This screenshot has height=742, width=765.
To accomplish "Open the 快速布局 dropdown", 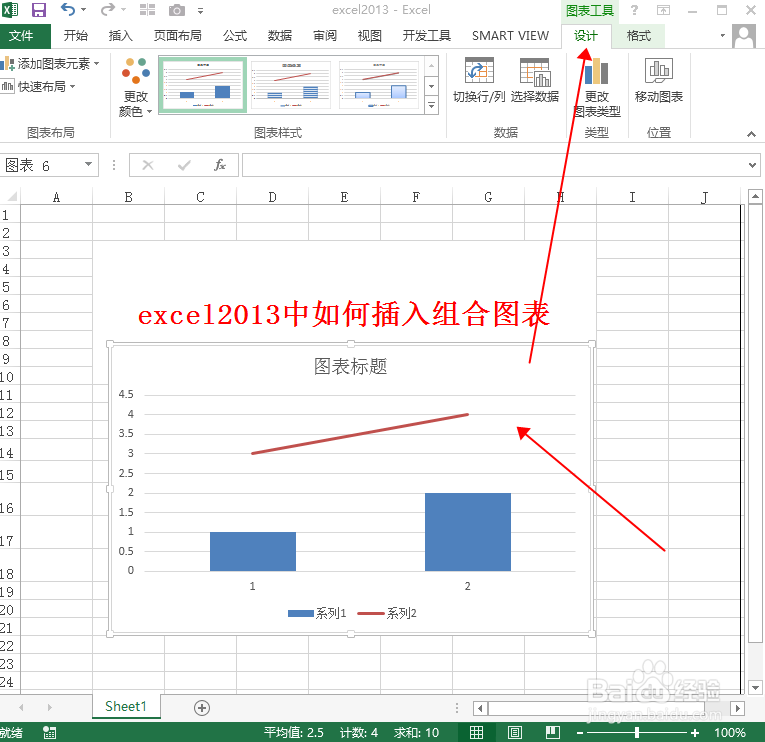I will coord(39,87).
